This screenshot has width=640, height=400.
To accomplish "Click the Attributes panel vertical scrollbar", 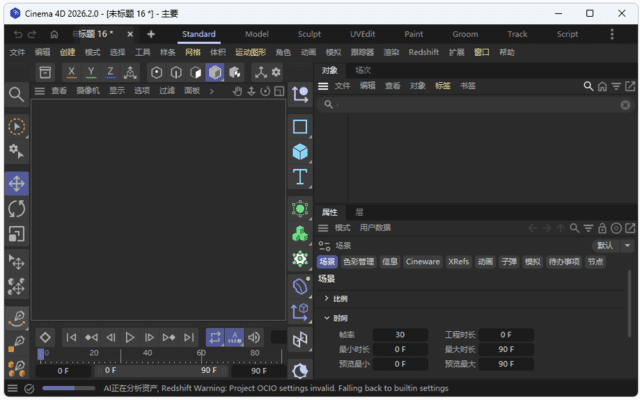I will (629, 304).
